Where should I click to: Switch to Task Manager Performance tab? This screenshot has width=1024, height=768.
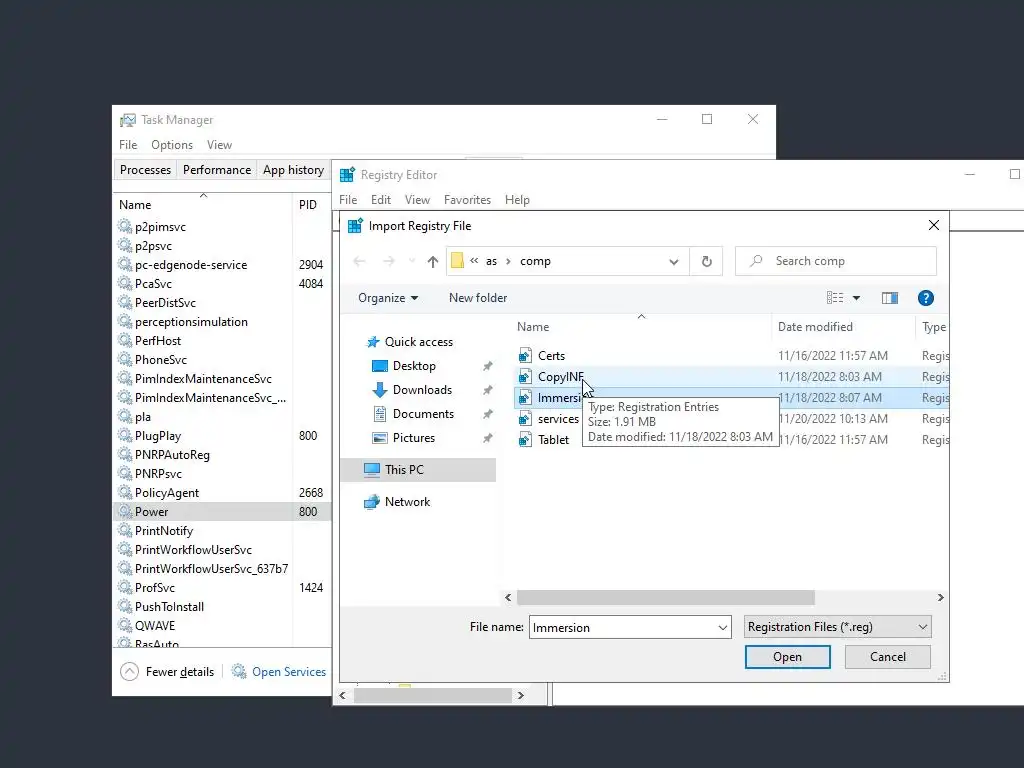coord(217,170)
